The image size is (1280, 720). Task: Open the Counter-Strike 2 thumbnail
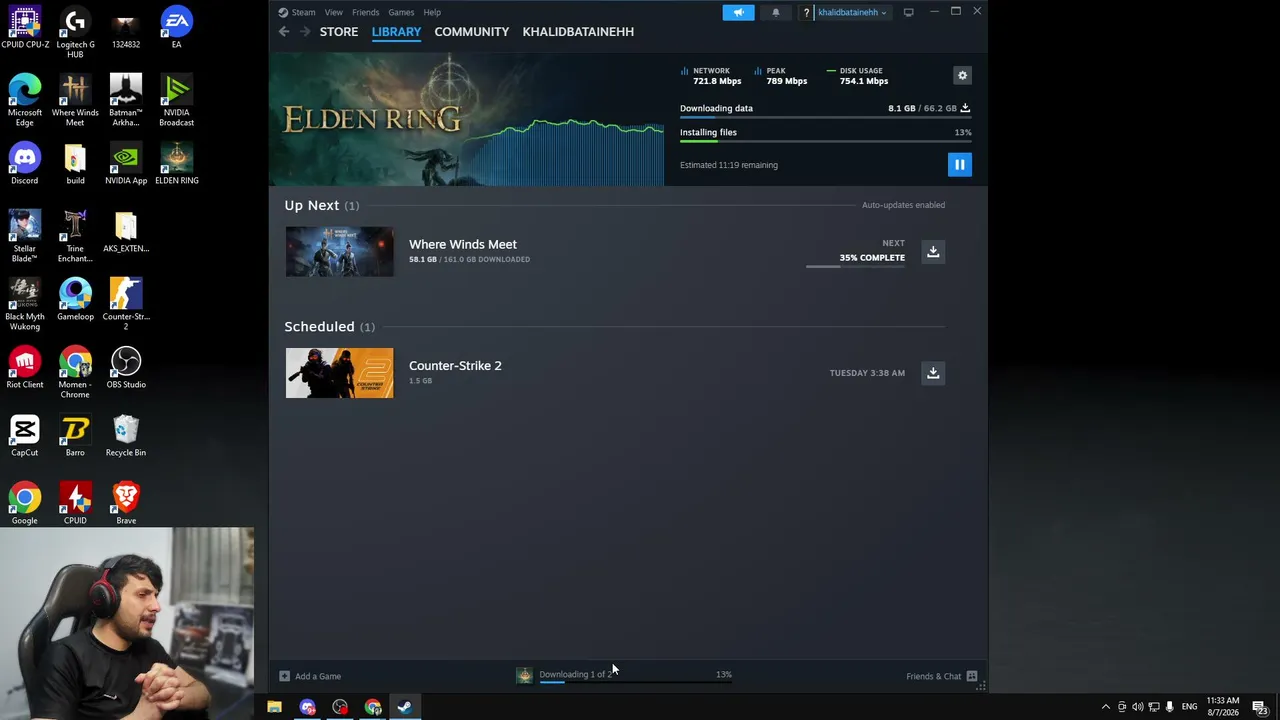340,373
